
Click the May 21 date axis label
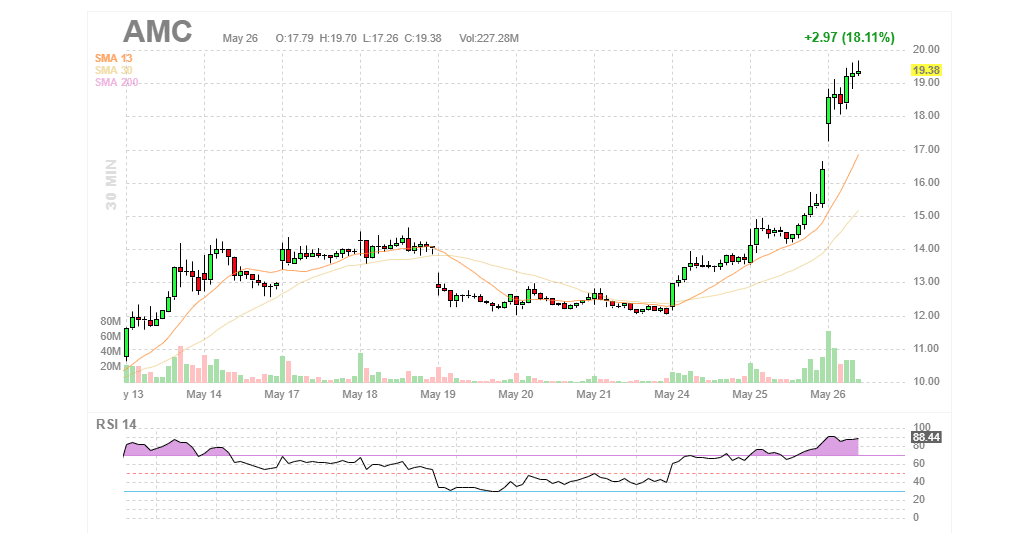click(x=594, y=395)
